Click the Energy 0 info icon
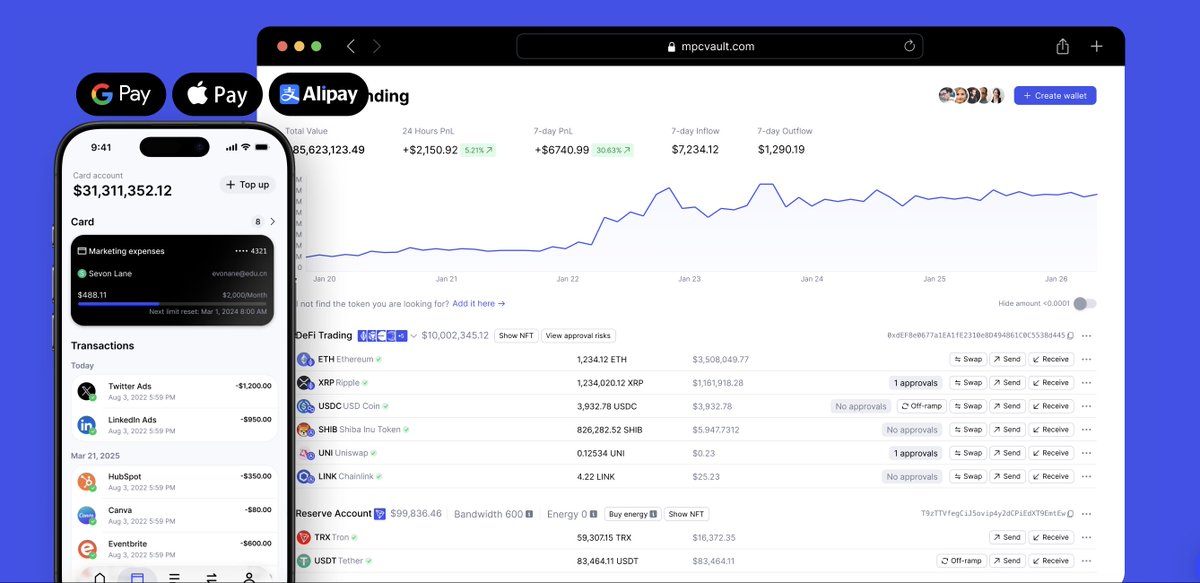1200x583 pixels. click(x=593, y=514)
